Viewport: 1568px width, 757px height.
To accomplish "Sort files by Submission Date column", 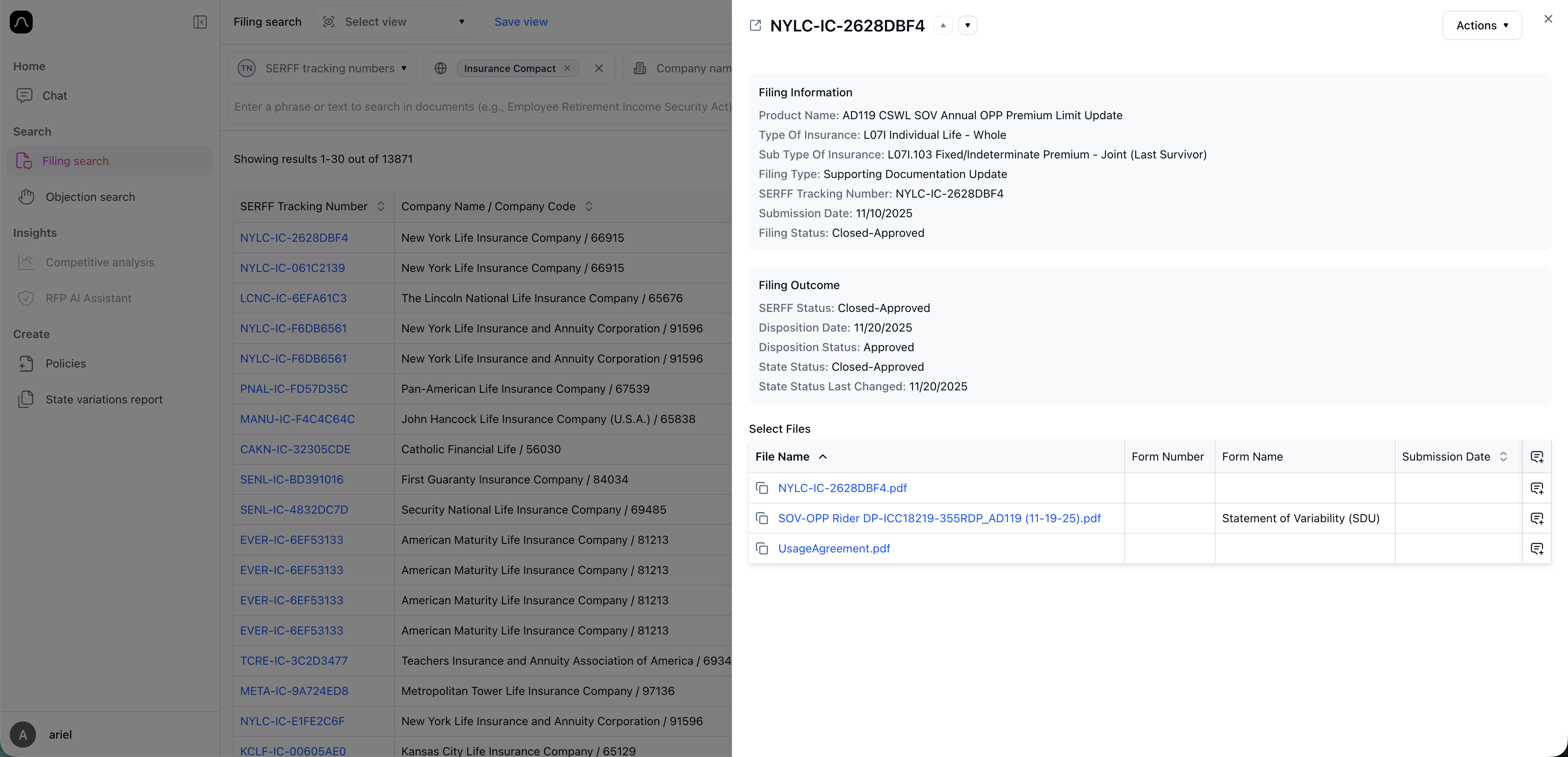I will (x=1503, y=457).
